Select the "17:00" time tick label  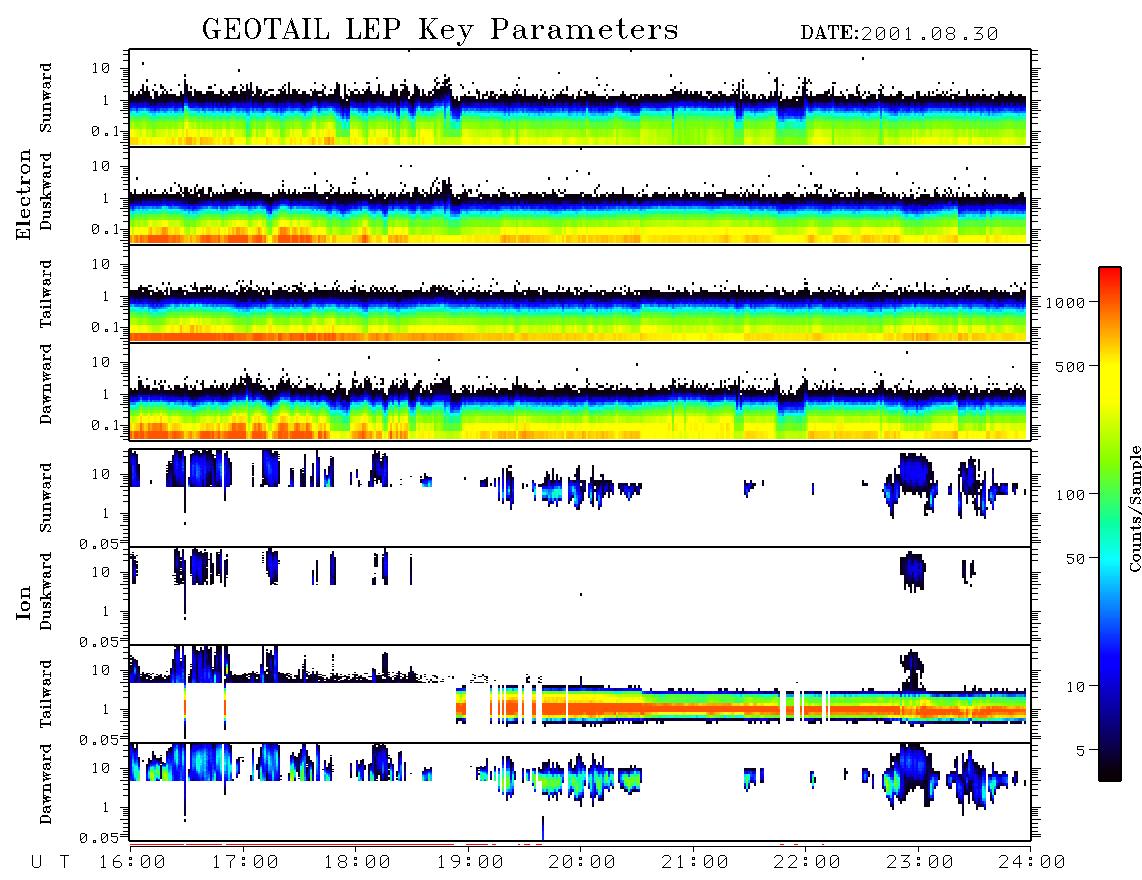[x=244, y=863]
